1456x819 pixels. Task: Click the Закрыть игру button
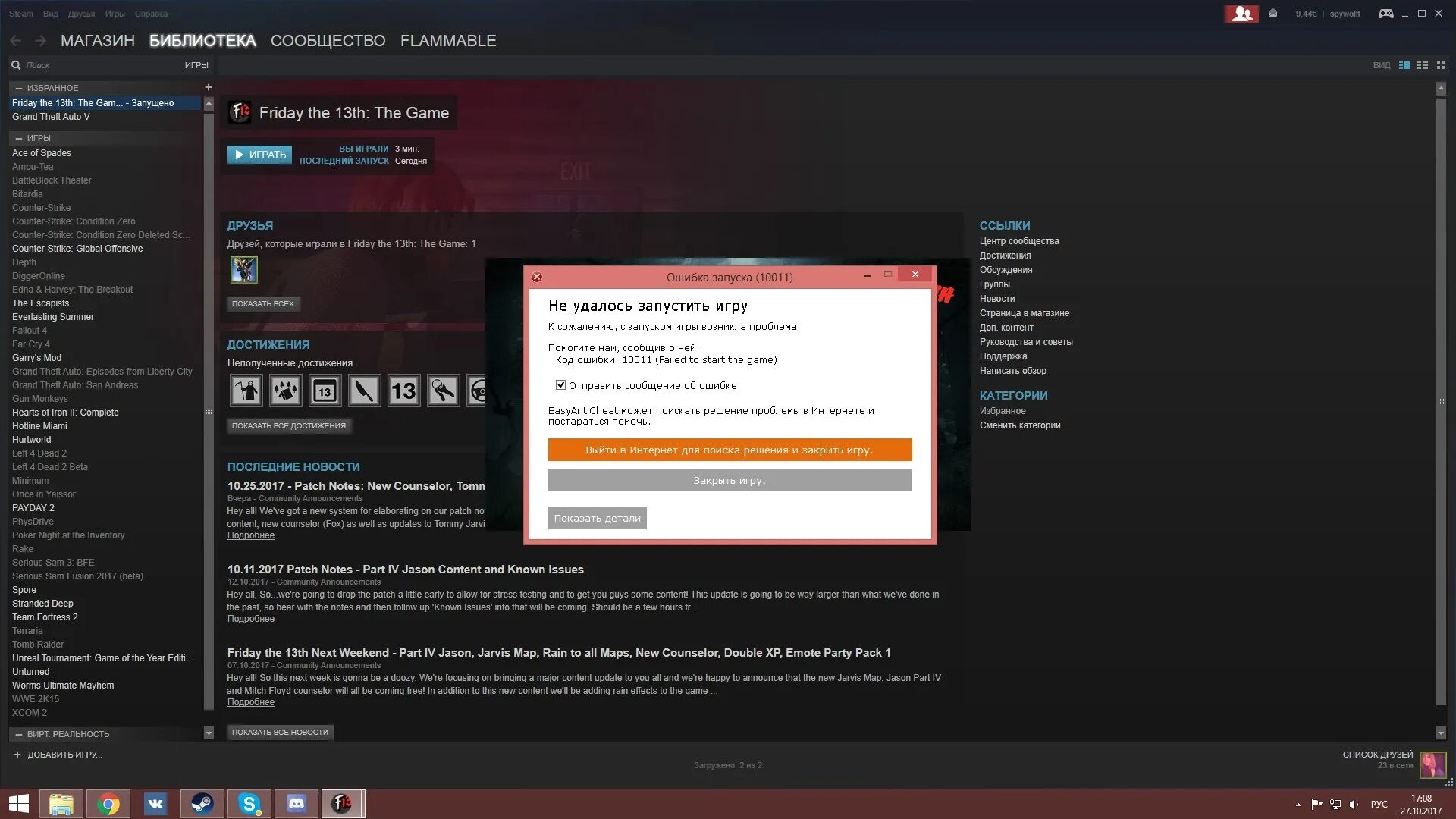(x=730, y=480)
